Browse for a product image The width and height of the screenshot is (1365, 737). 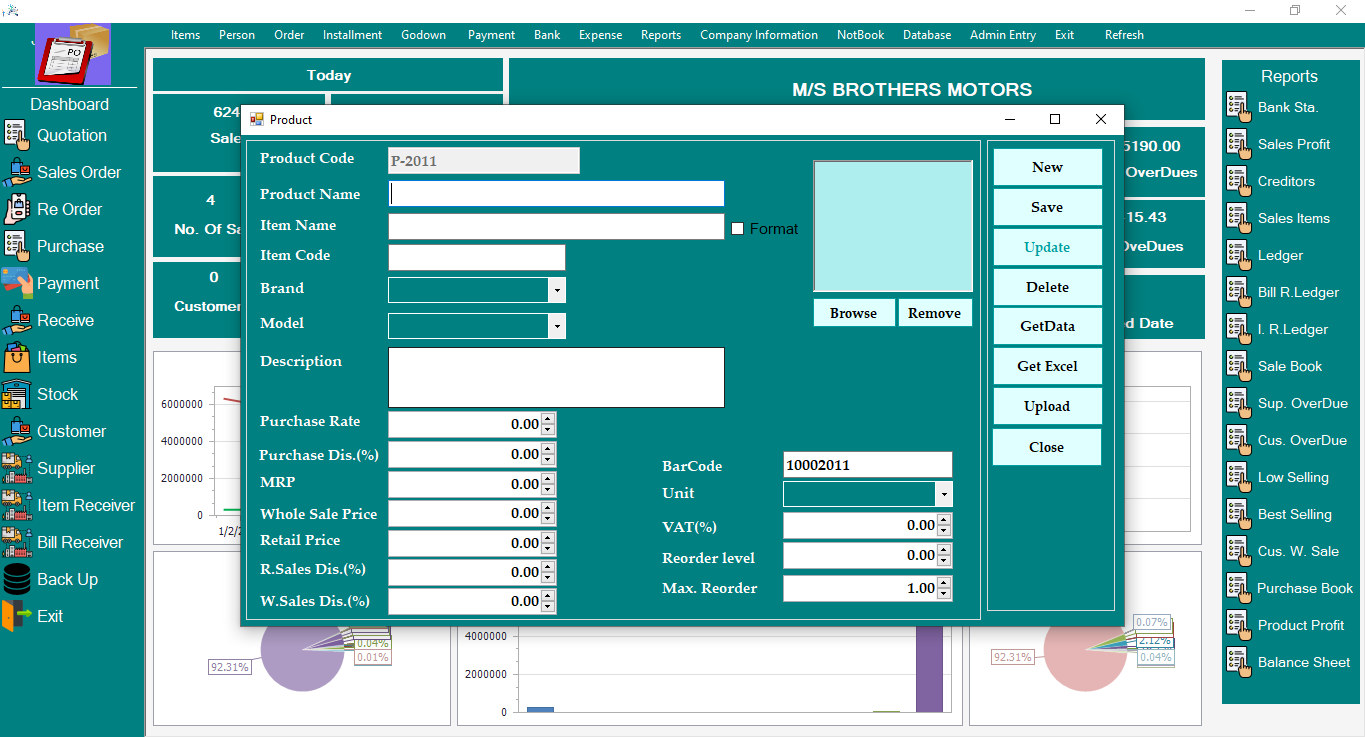853,313
